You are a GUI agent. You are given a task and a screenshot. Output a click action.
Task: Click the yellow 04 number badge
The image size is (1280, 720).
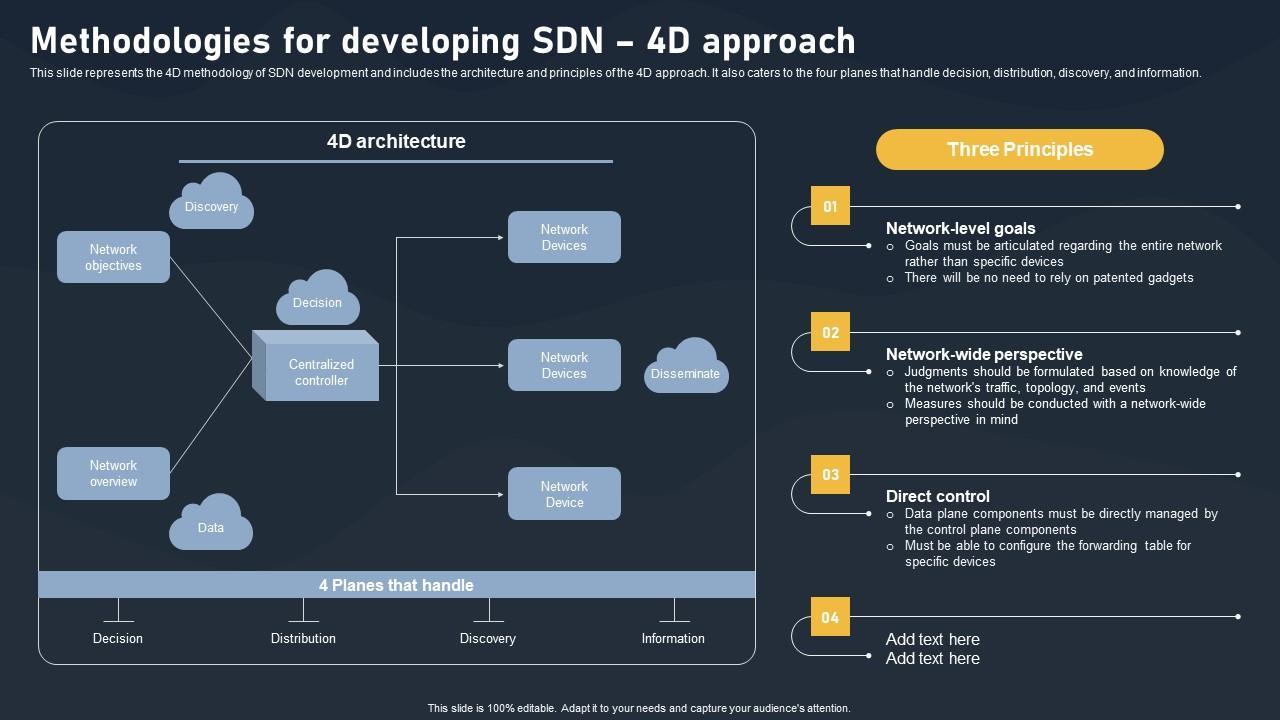coord(830,617)
